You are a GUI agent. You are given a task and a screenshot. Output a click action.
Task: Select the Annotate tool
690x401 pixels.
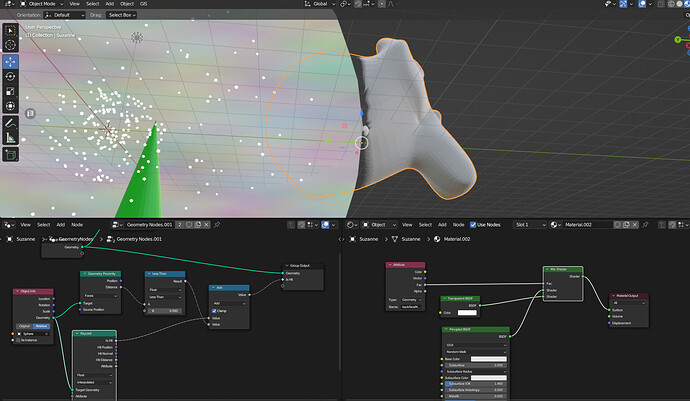pyautogui.click(x=10, y=123)
